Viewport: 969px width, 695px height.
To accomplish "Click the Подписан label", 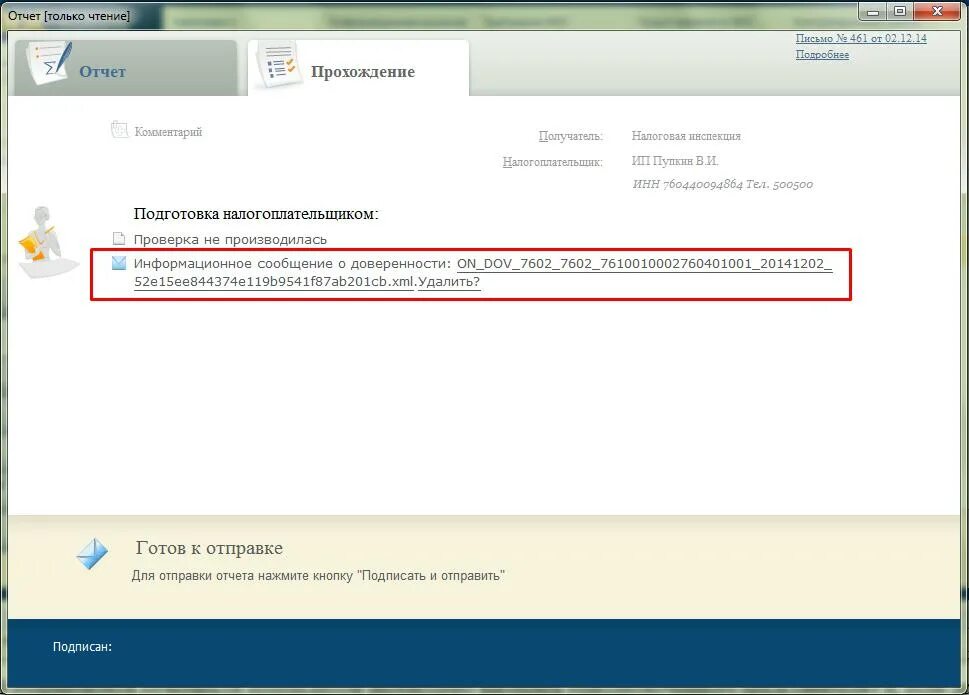I will (x=82, y=647).
